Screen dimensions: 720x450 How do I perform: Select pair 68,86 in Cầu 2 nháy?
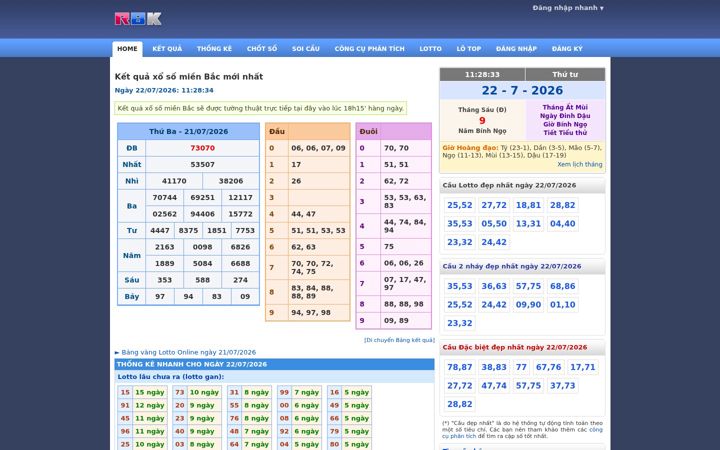point(562,286)
